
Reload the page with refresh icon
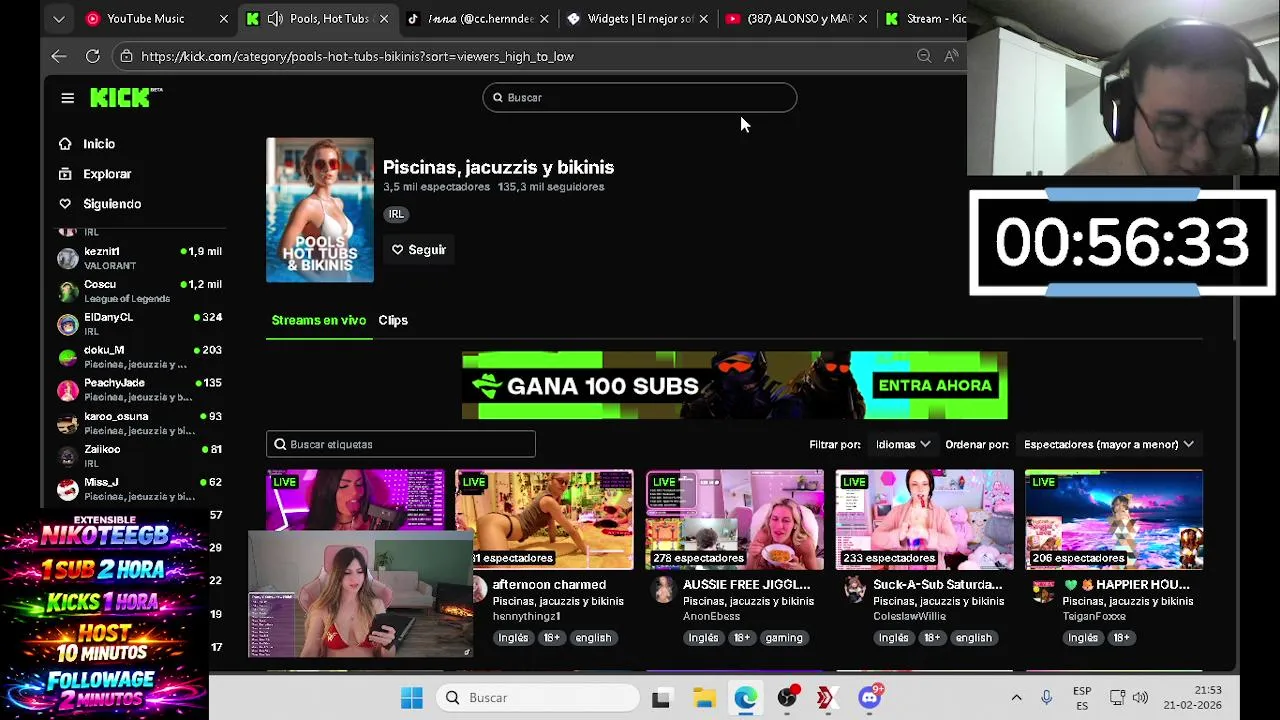pos(92,56)
